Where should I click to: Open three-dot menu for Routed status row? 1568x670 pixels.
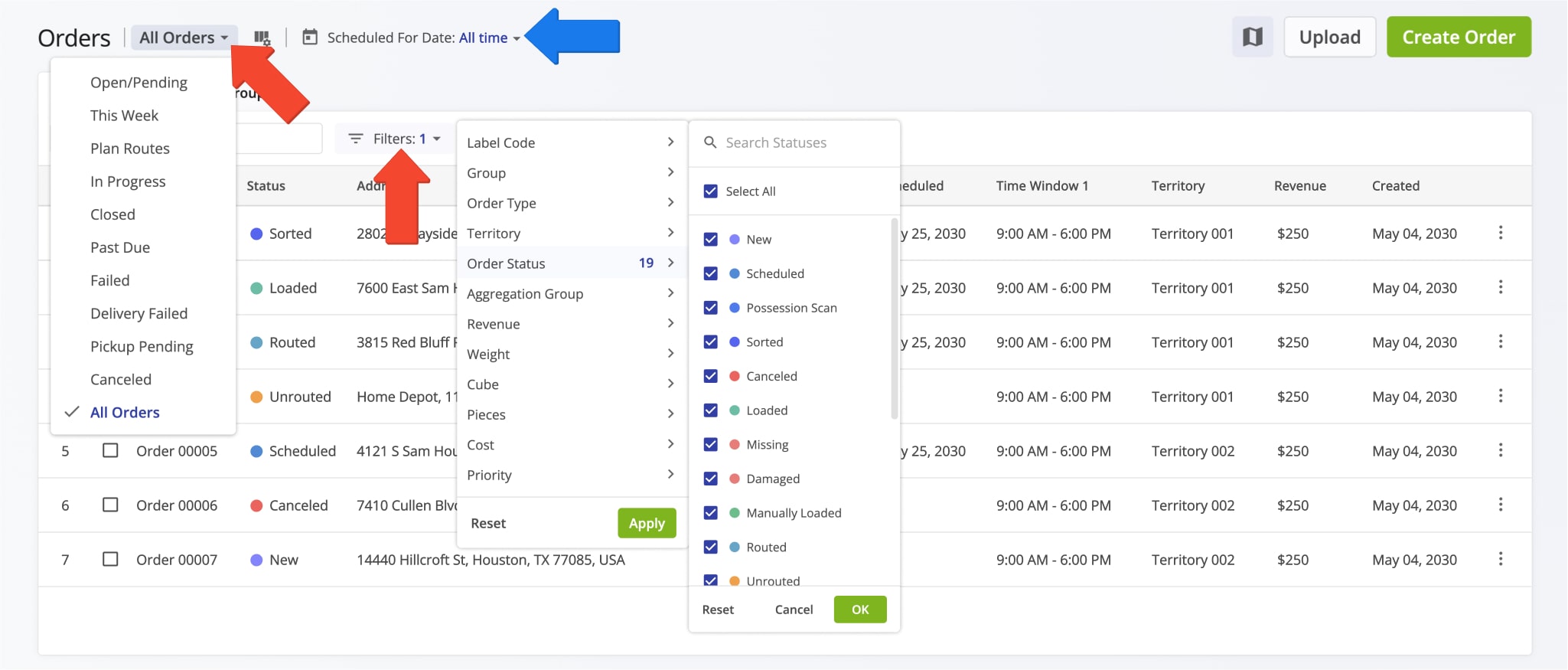point(1500,342)
